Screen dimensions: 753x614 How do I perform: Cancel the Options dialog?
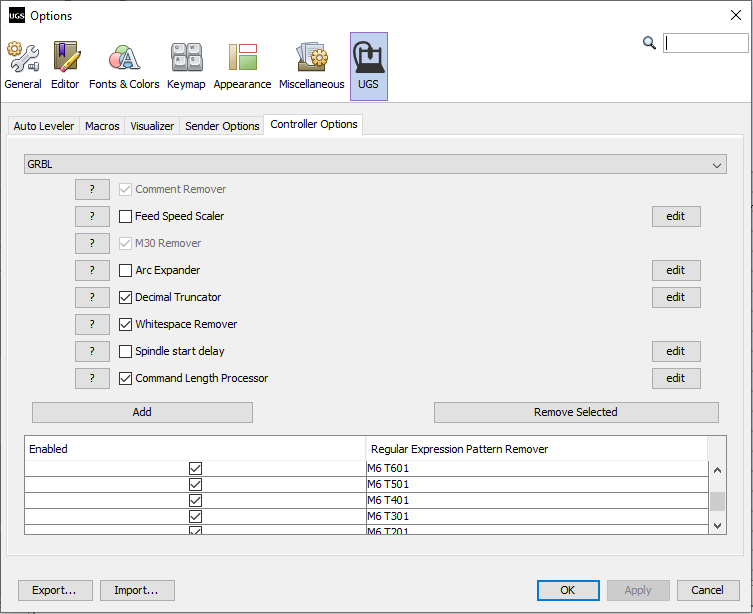point(708,590)
